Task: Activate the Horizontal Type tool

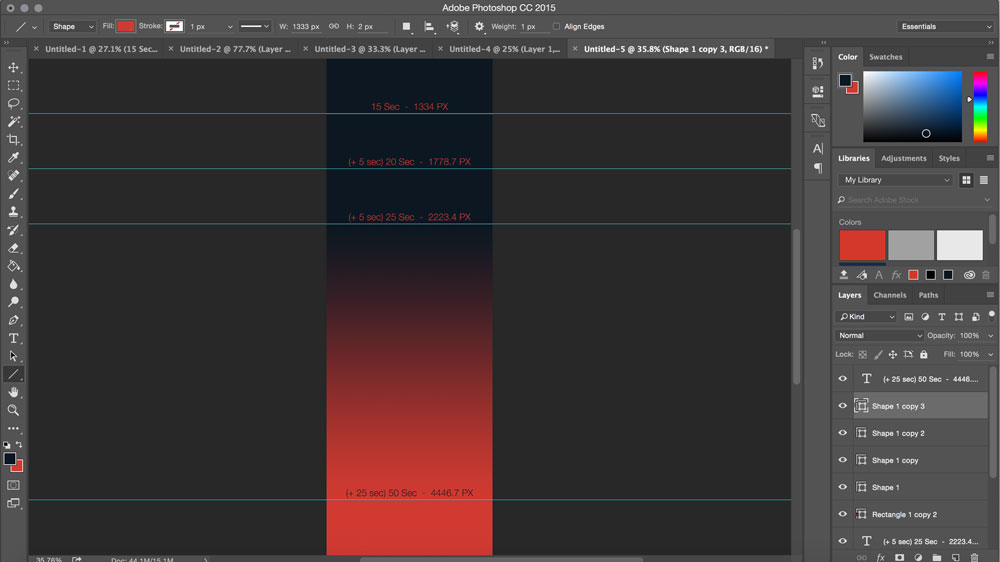Action: pyautogui.click(x=14, y=338)
